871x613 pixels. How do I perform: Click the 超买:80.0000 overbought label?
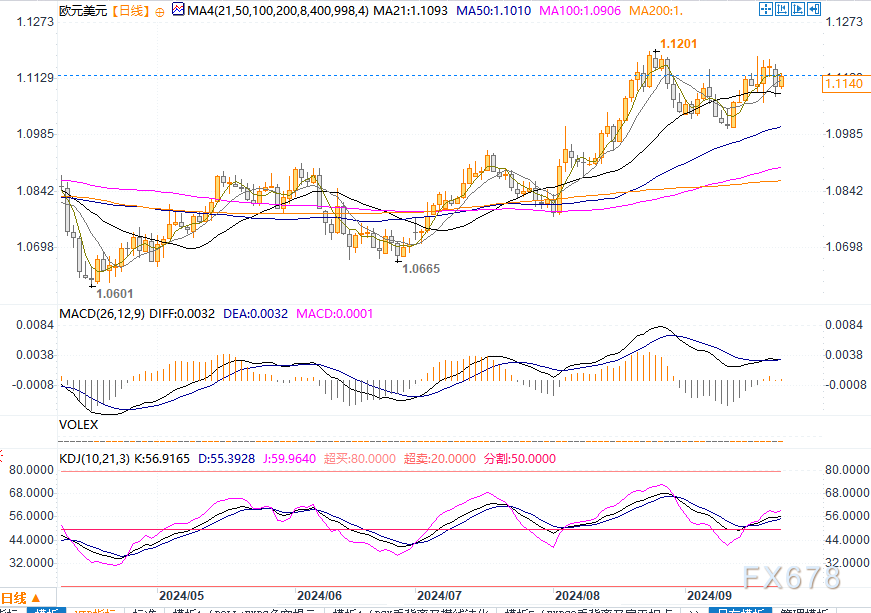(360, 459)
